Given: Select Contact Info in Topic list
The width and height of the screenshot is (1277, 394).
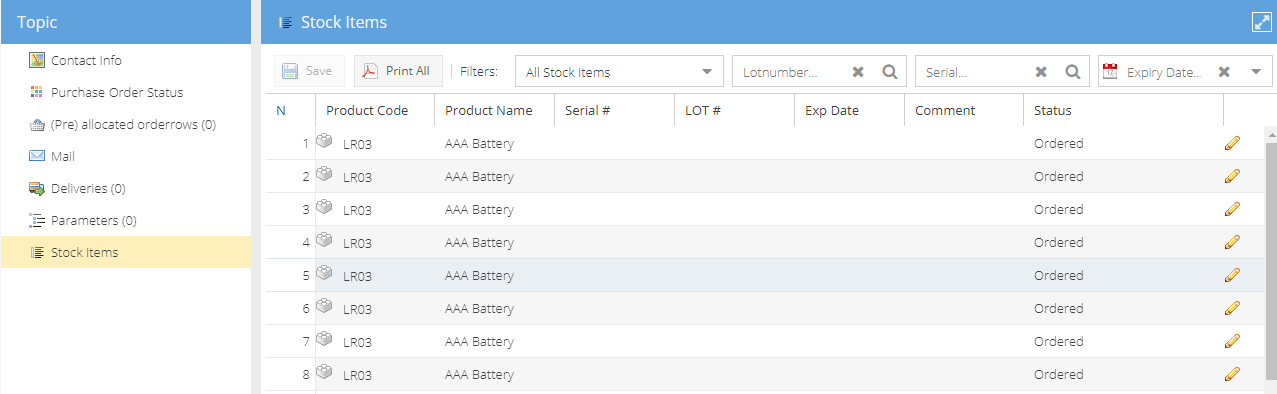Looking at the screenshot, I should 86,60.
